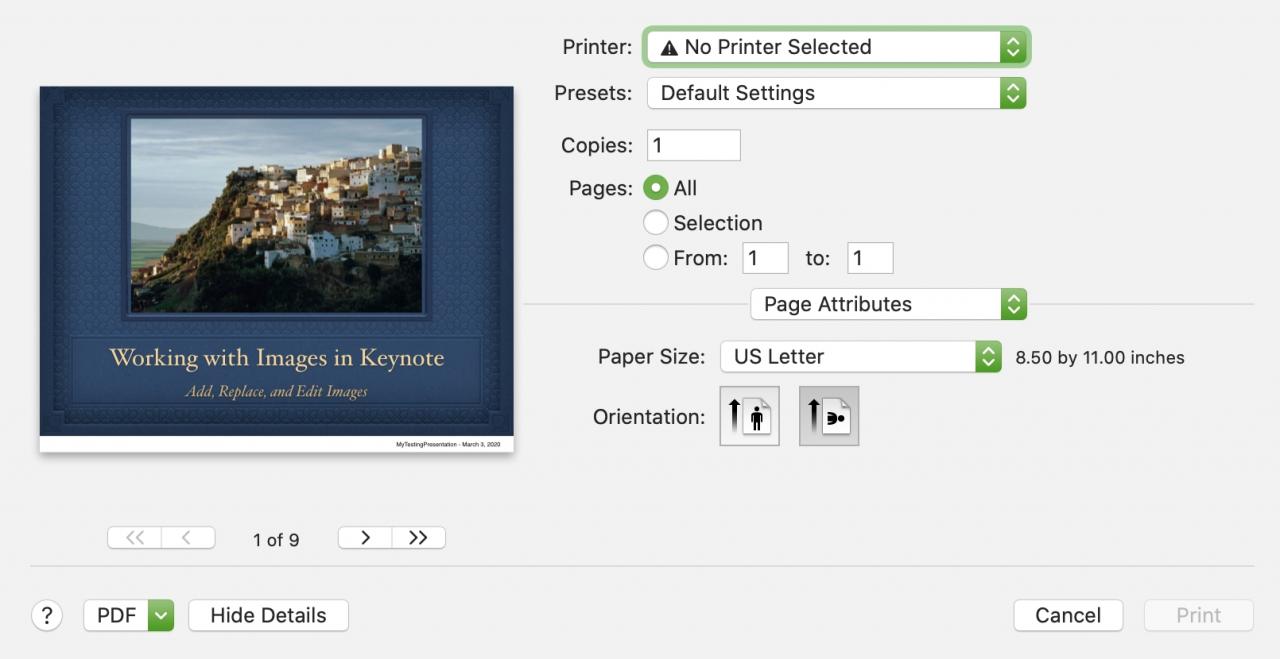Open the Paper Size US Letter dropdown
Viewport: 1280px width, 659px height.
click(x=861, y=356)
